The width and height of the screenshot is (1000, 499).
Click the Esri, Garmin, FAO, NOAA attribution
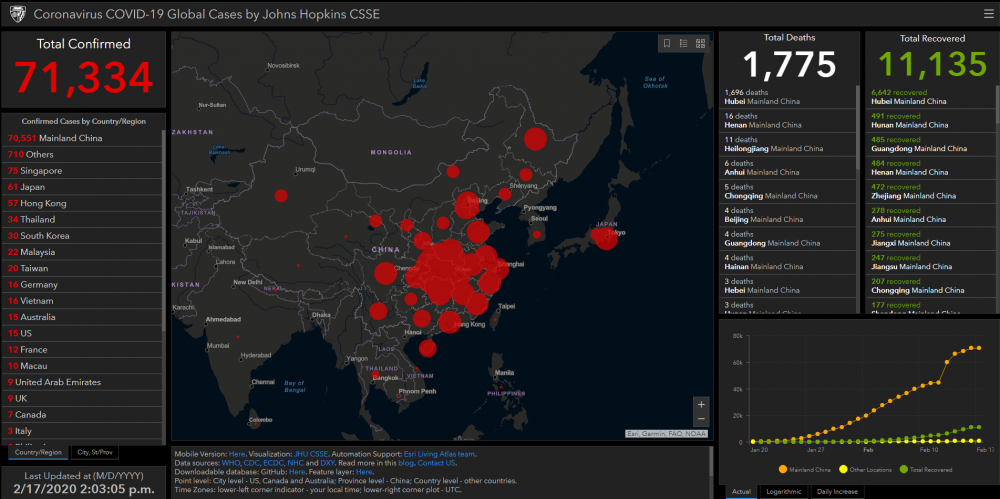click(667, 433)
